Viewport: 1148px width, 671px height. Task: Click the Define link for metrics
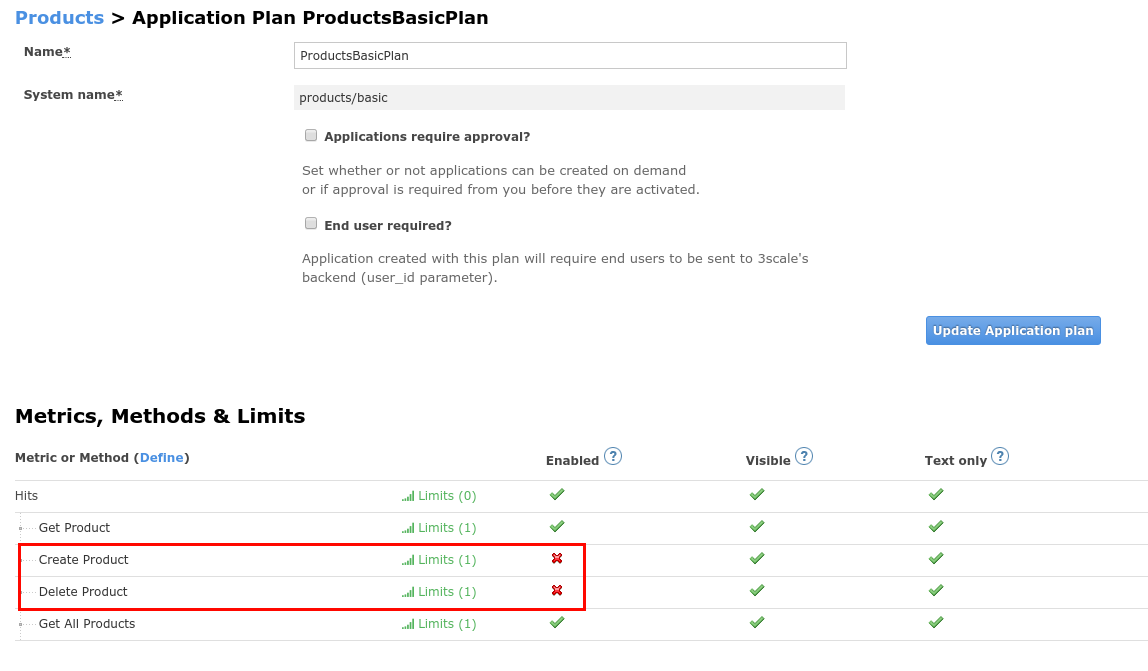pos(161,458)
